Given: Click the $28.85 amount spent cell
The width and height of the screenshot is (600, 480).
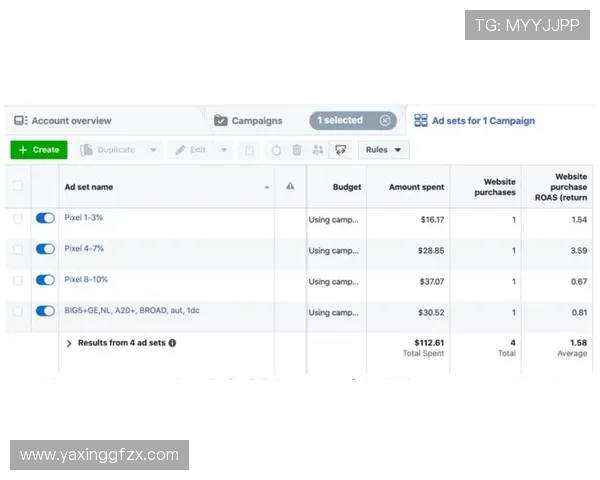Looking at the screenshot, I should coord(431,251).
